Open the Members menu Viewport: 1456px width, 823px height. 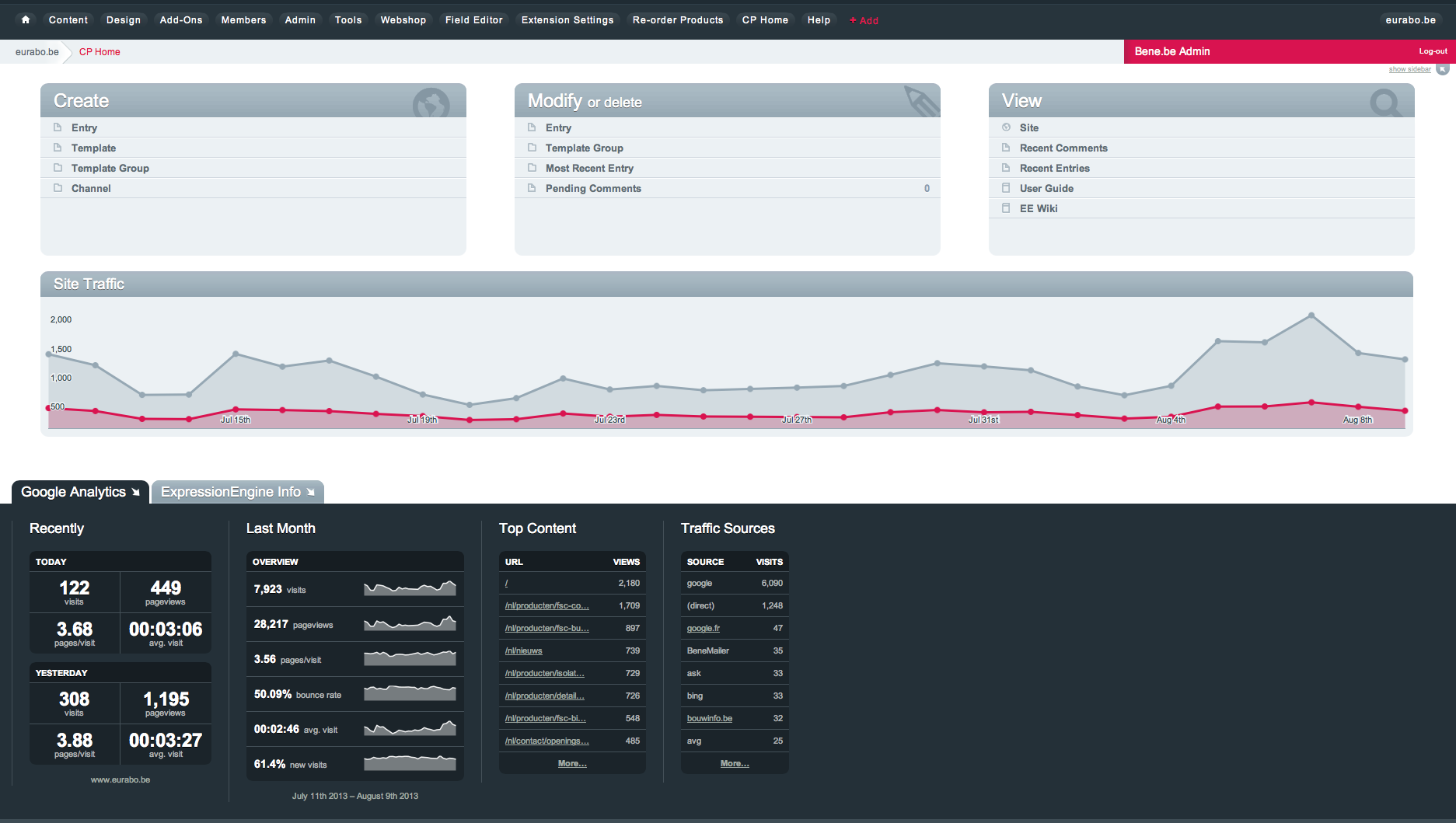pos(243,20)
